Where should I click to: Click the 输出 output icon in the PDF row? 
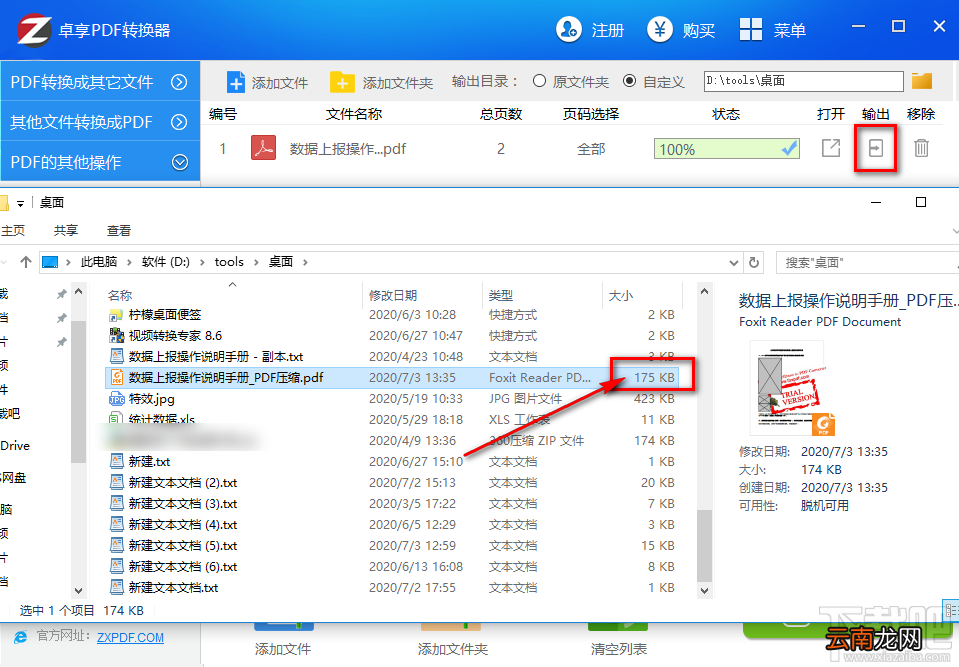click(x=876, y=148)
